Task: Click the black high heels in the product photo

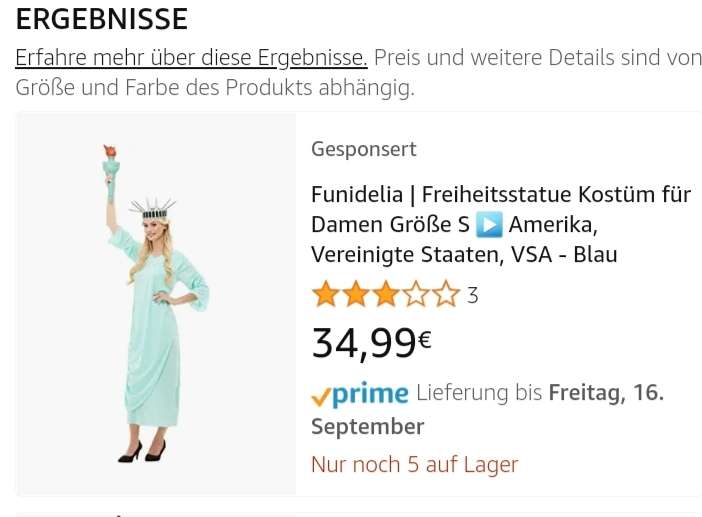Action: click(142, 451)
